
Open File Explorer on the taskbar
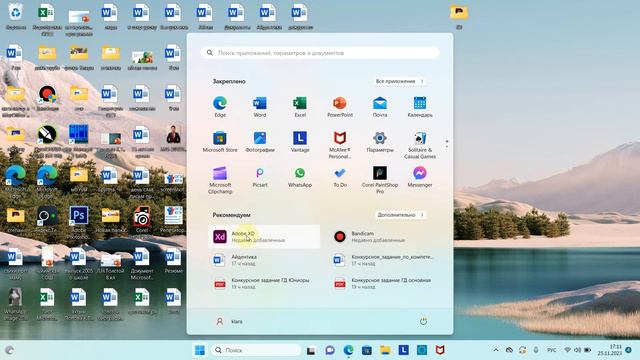tap(385, 350)
